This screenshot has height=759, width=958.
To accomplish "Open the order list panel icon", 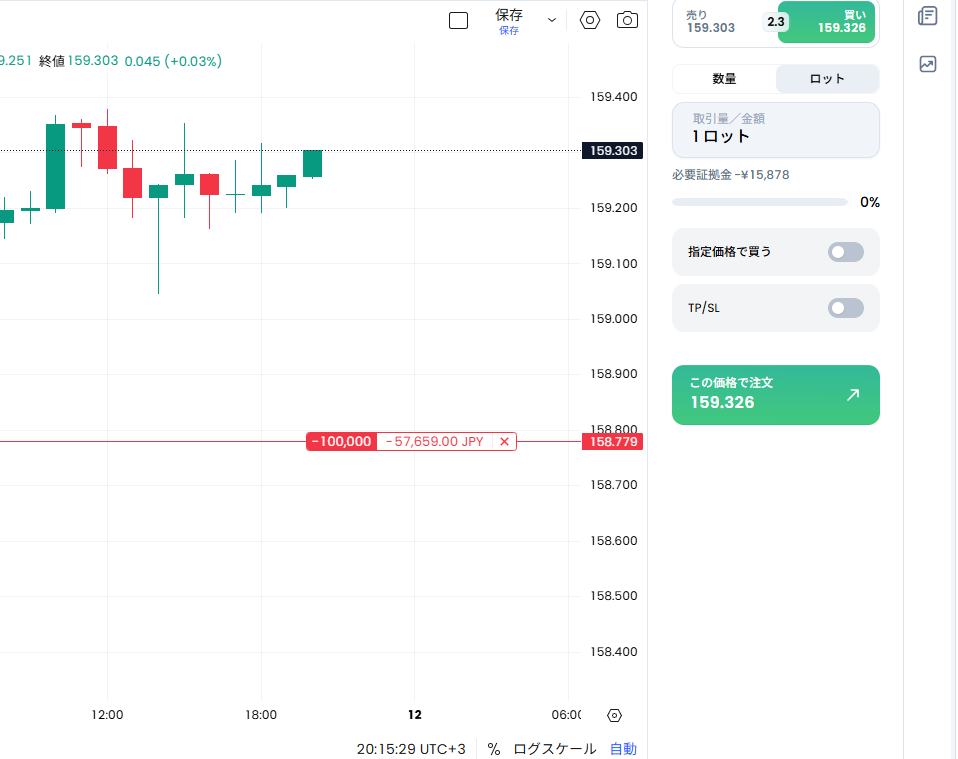I will 927,16.
